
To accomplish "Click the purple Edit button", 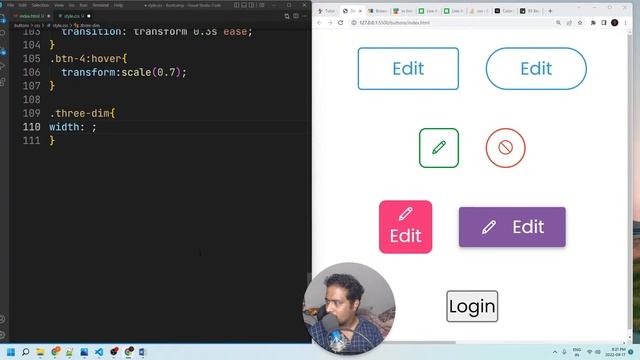I will pyautogui.click(x=512, y=227).
